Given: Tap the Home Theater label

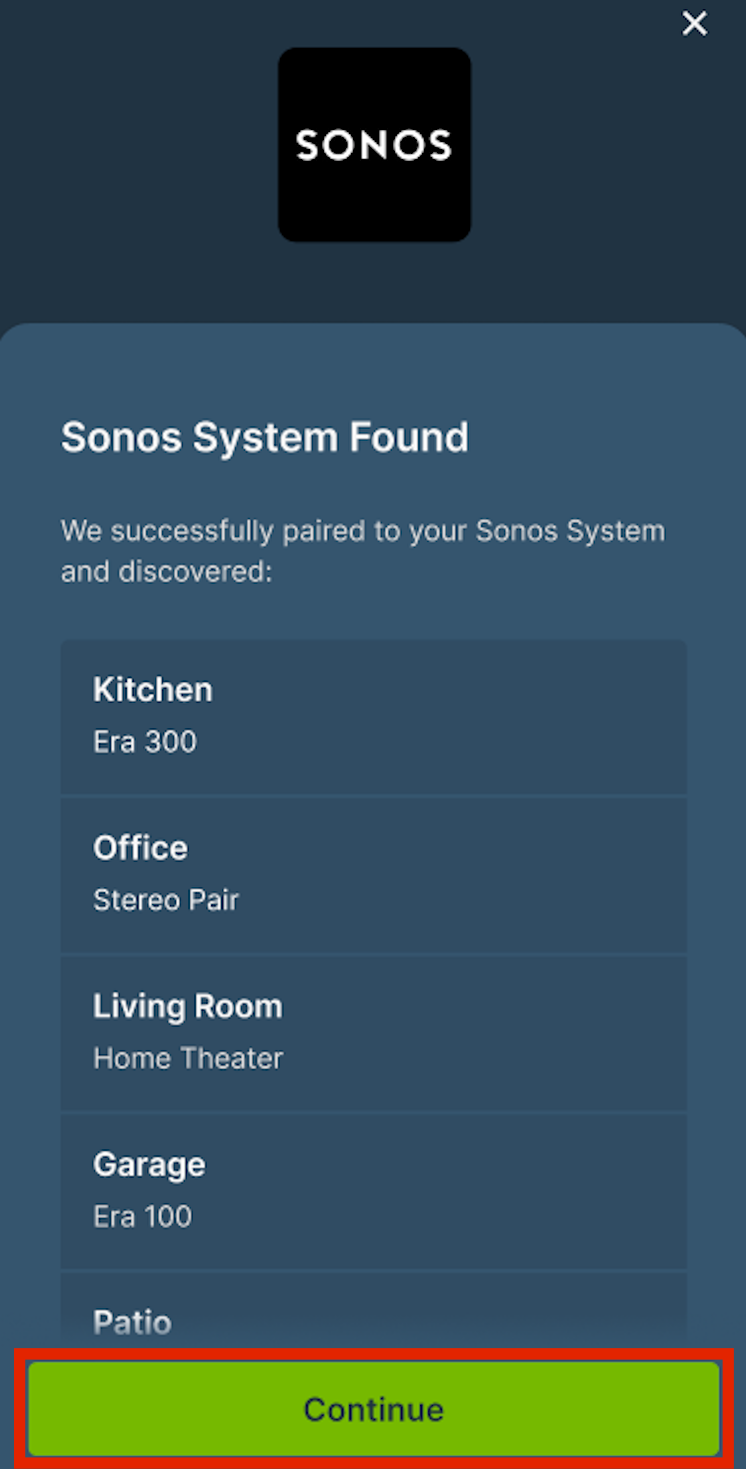Looking at the screenshot, I should (x=188, y=1058).
